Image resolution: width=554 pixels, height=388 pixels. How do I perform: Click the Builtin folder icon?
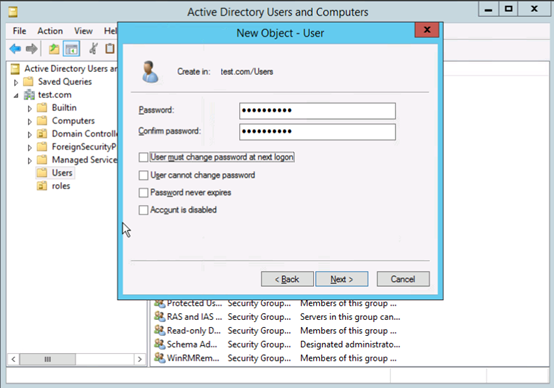coord(42,108)
